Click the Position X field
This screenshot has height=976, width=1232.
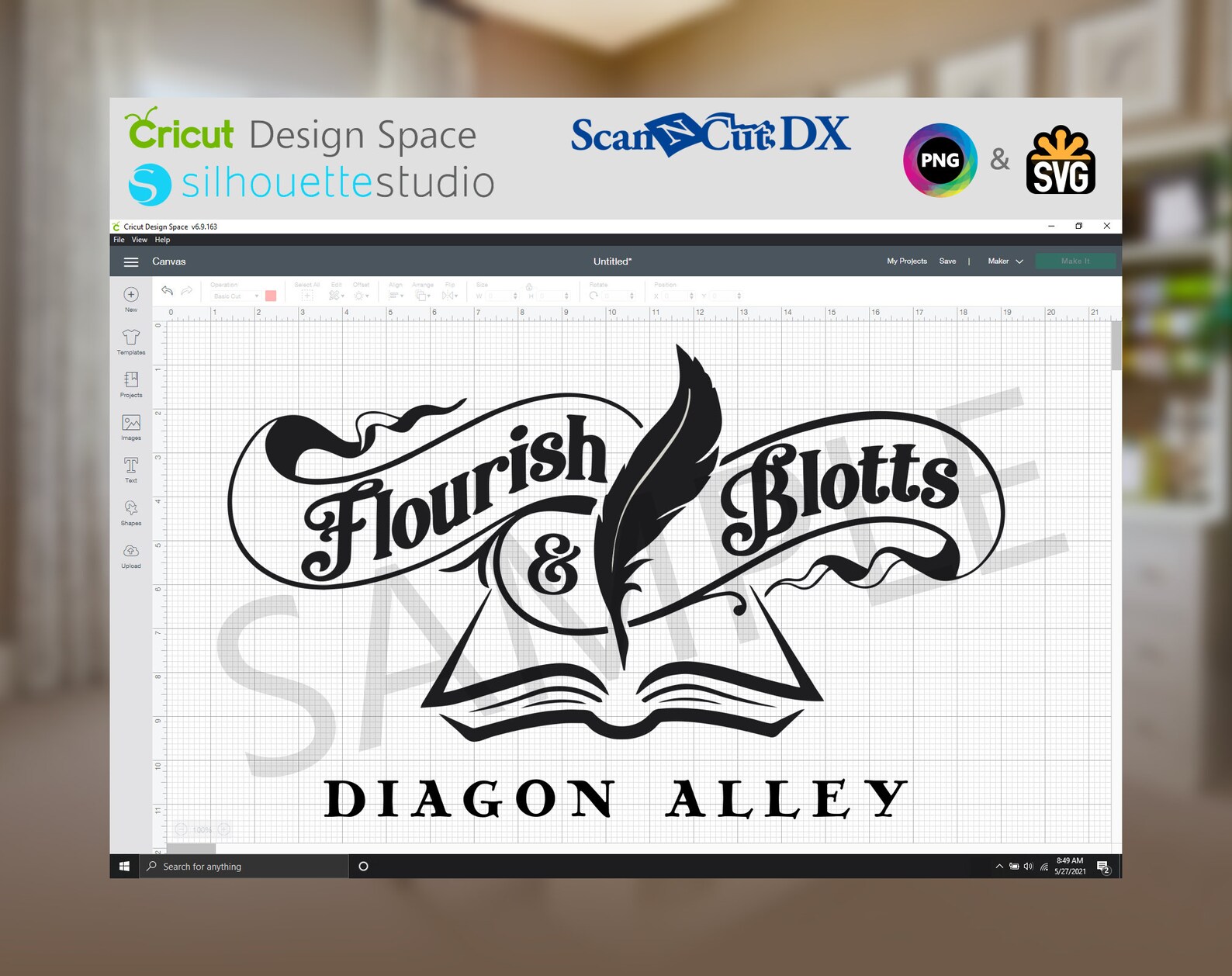click(677, 296)
